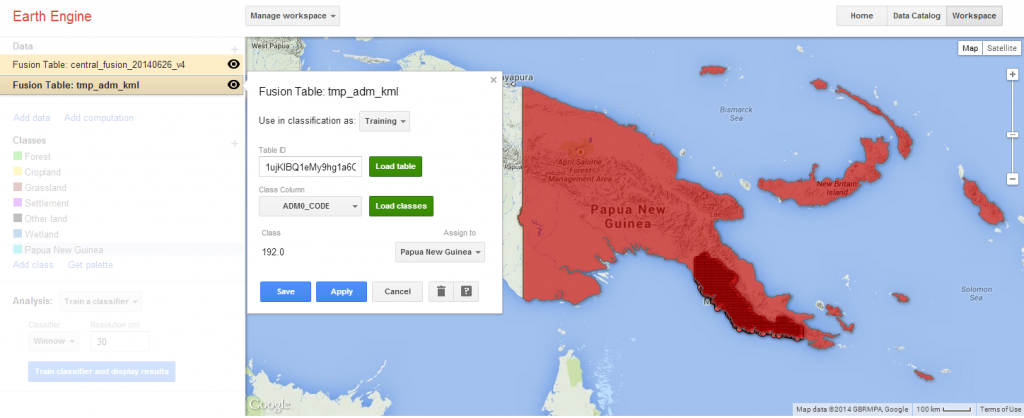Image resolution: width=1024 pixels, height=418 pixels.
Task: Zoom out the map with minus button
Action: coord(1012,179)
